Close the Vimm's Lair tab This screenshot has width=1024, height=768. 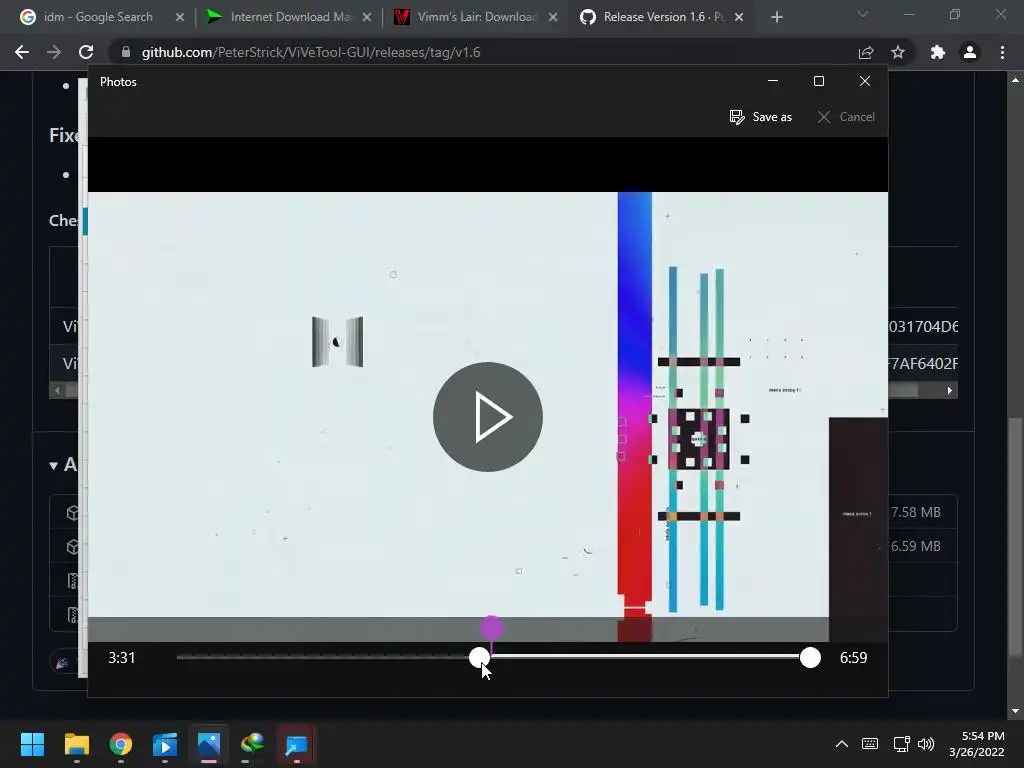[x=553, y=18]
